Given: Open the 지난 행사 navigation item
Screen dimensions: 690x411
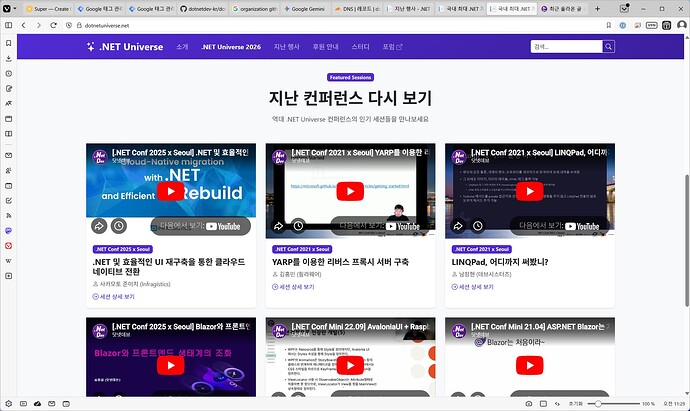Looking at the screenshot, I should click(286, 47).
